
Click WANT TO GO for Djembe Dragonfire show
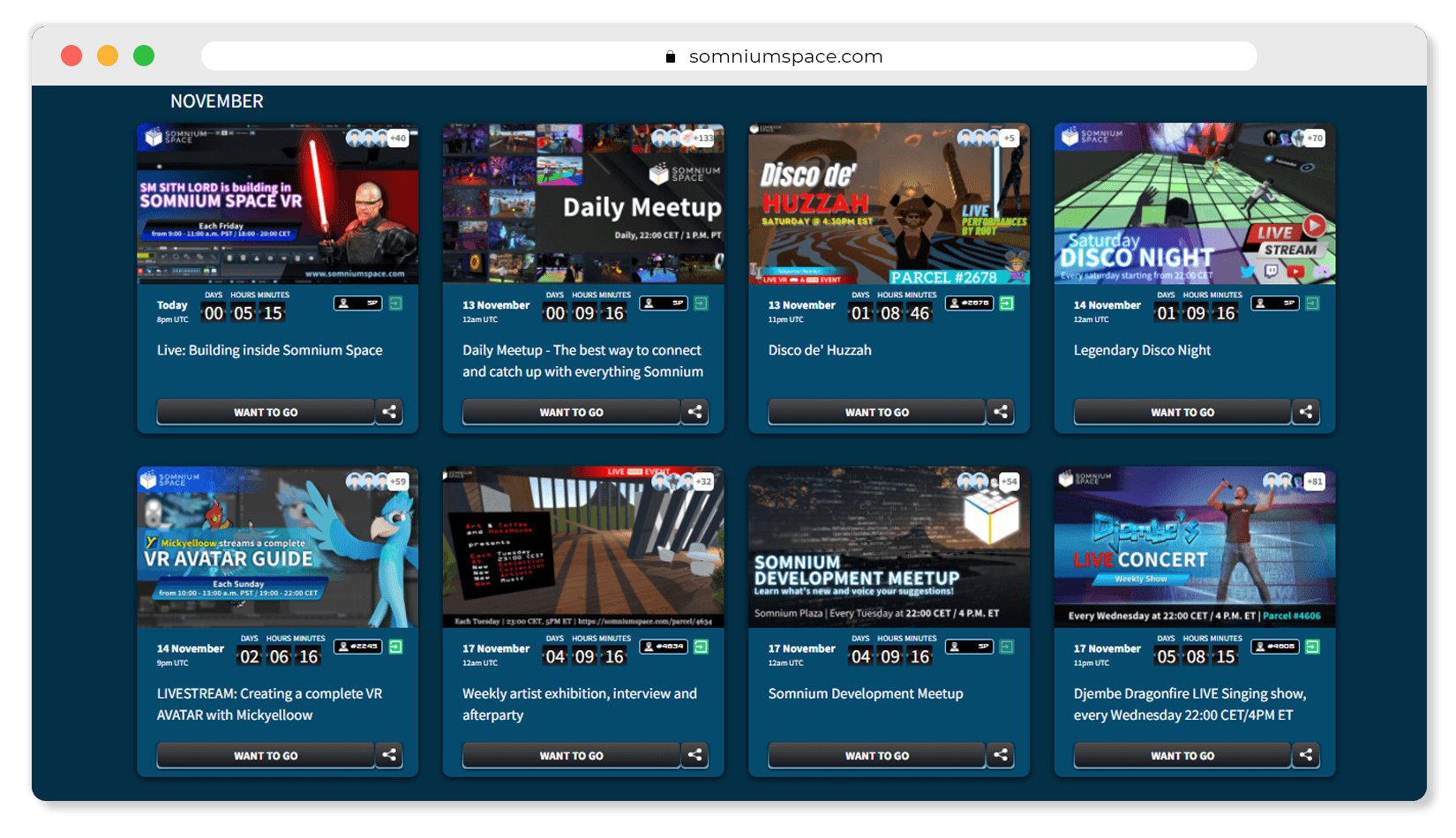(1182, 755)
